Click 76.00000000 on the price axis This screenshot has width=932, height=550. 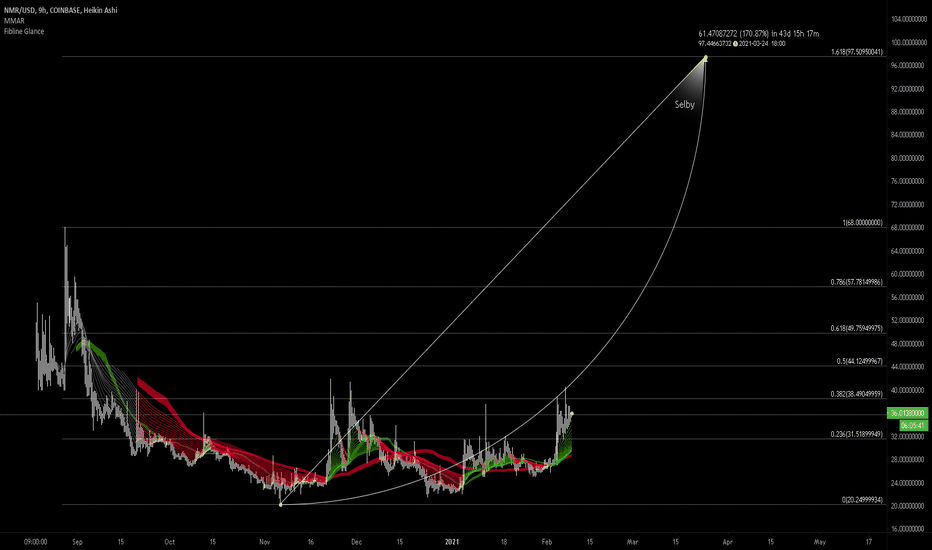(908, 181)
